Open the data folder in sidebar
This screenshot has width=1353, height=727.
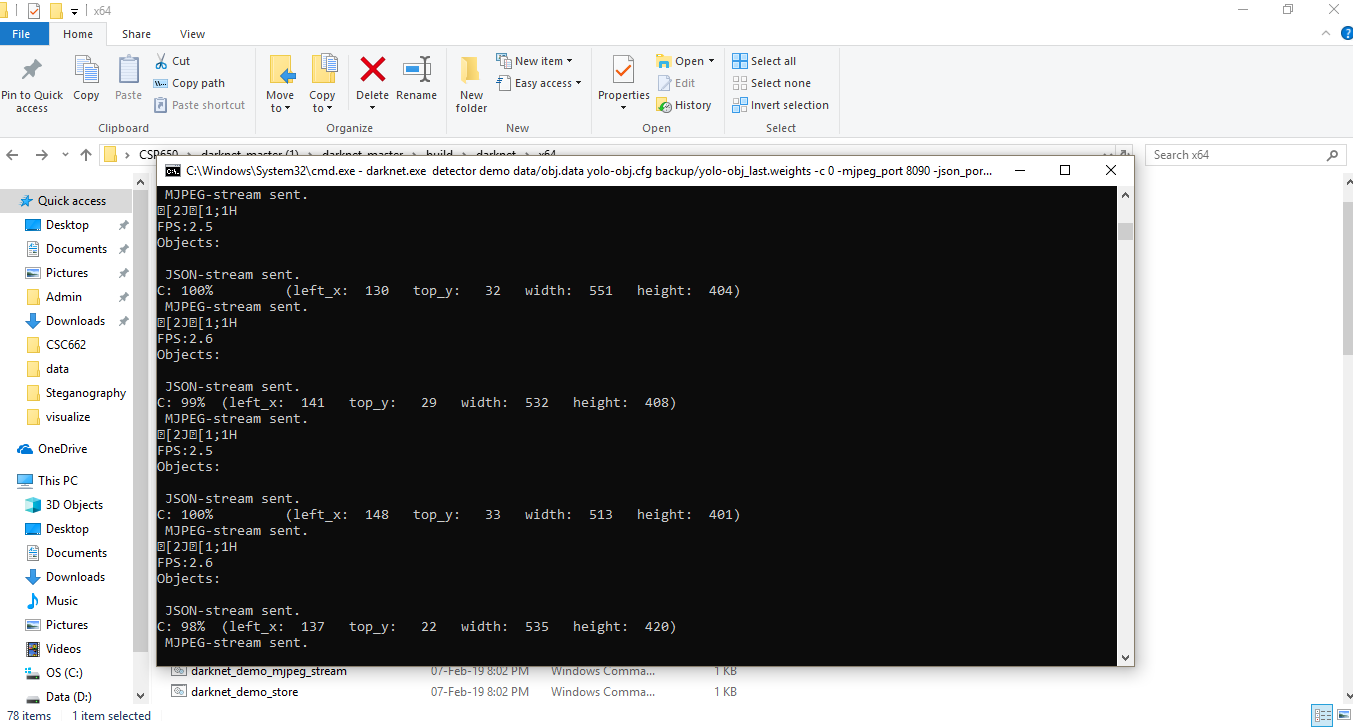(x=57, y=369)
